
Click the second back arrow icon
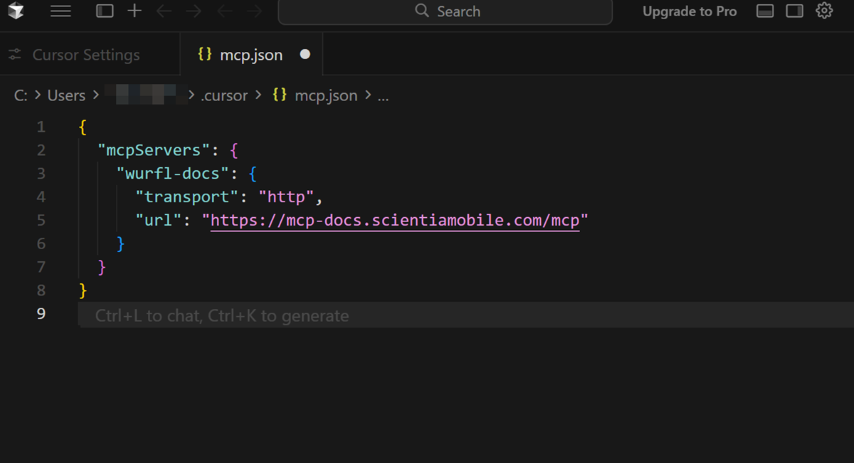tap(224, 11)
